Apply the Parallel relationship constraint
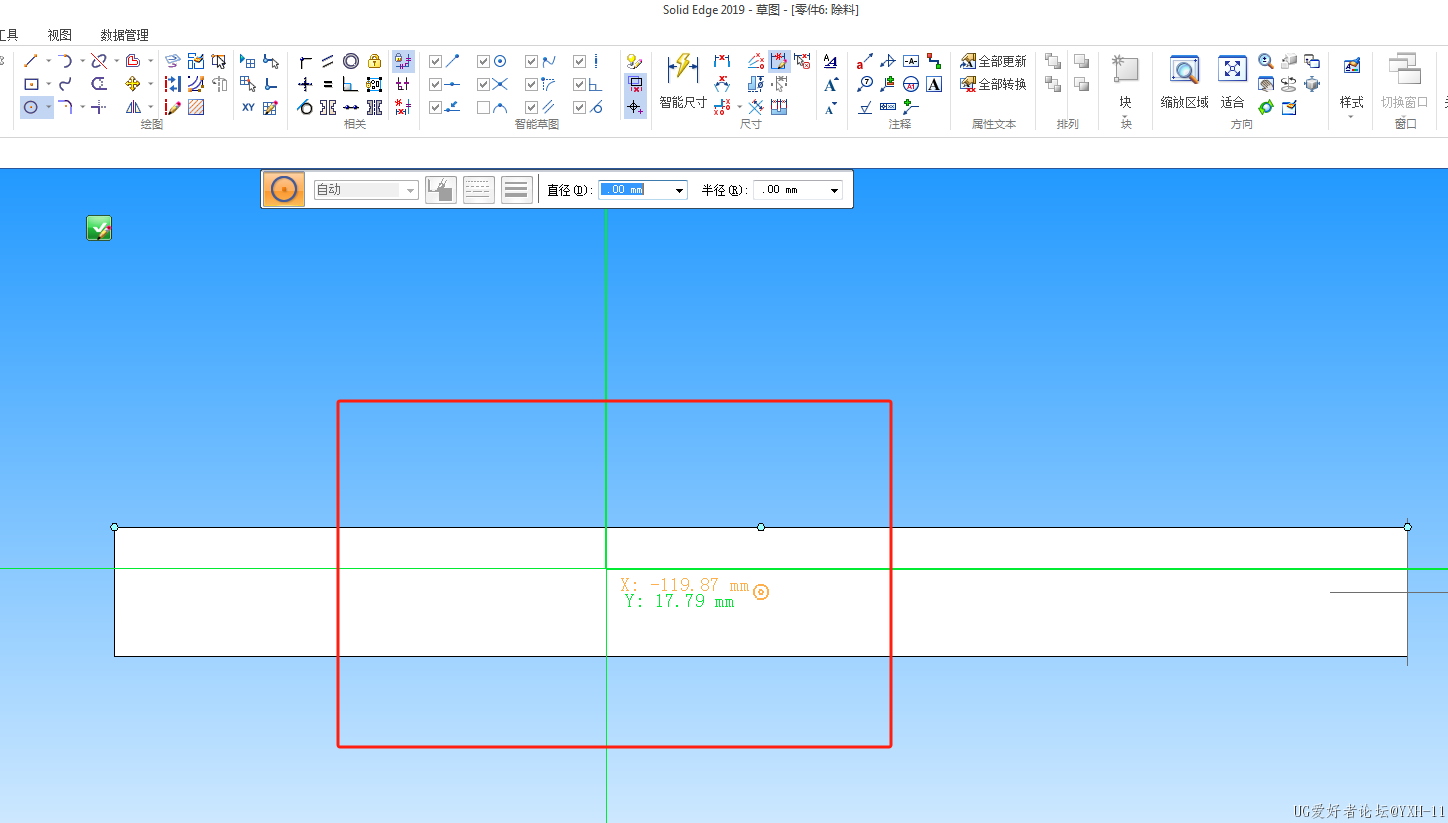 [x=328, y=61]
